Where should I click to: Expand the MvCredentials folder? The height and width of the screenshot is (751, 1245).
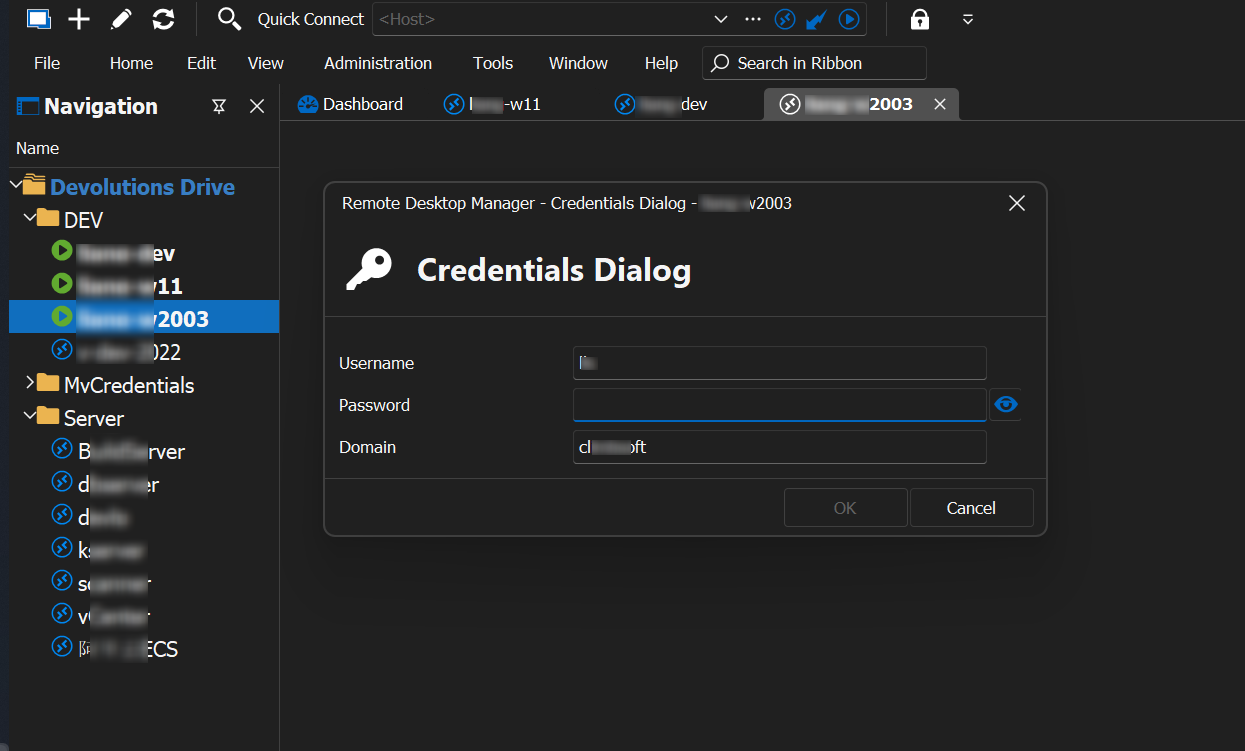click(x=29, y=383)
